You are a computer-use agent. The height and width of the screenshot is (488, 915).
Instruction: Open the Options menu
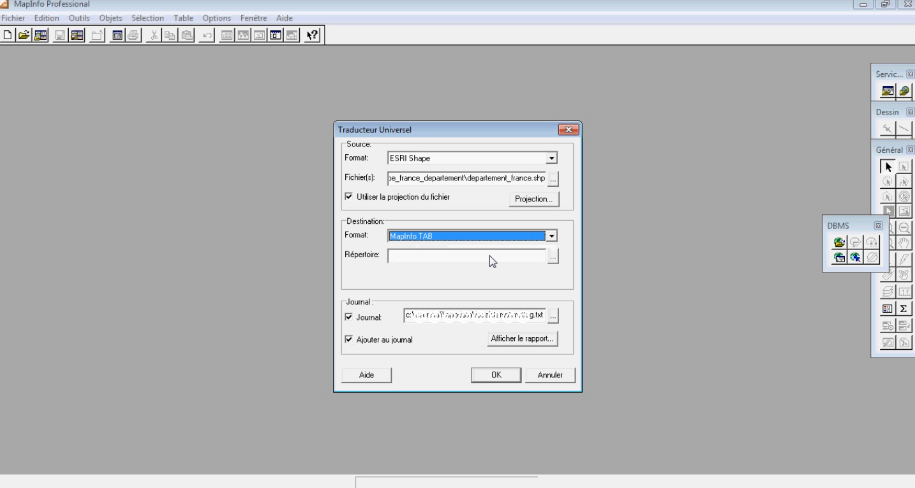tap(216, 18)
